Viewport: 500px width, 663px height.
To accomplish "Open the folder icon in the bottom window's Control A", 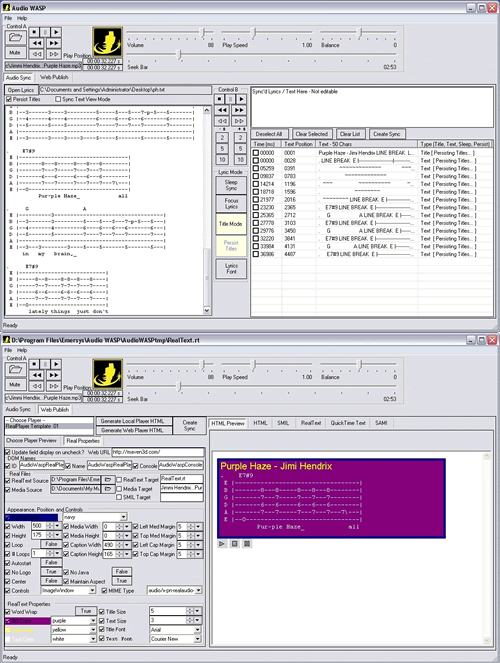I will pyautogui.click(x=16, y=370).
